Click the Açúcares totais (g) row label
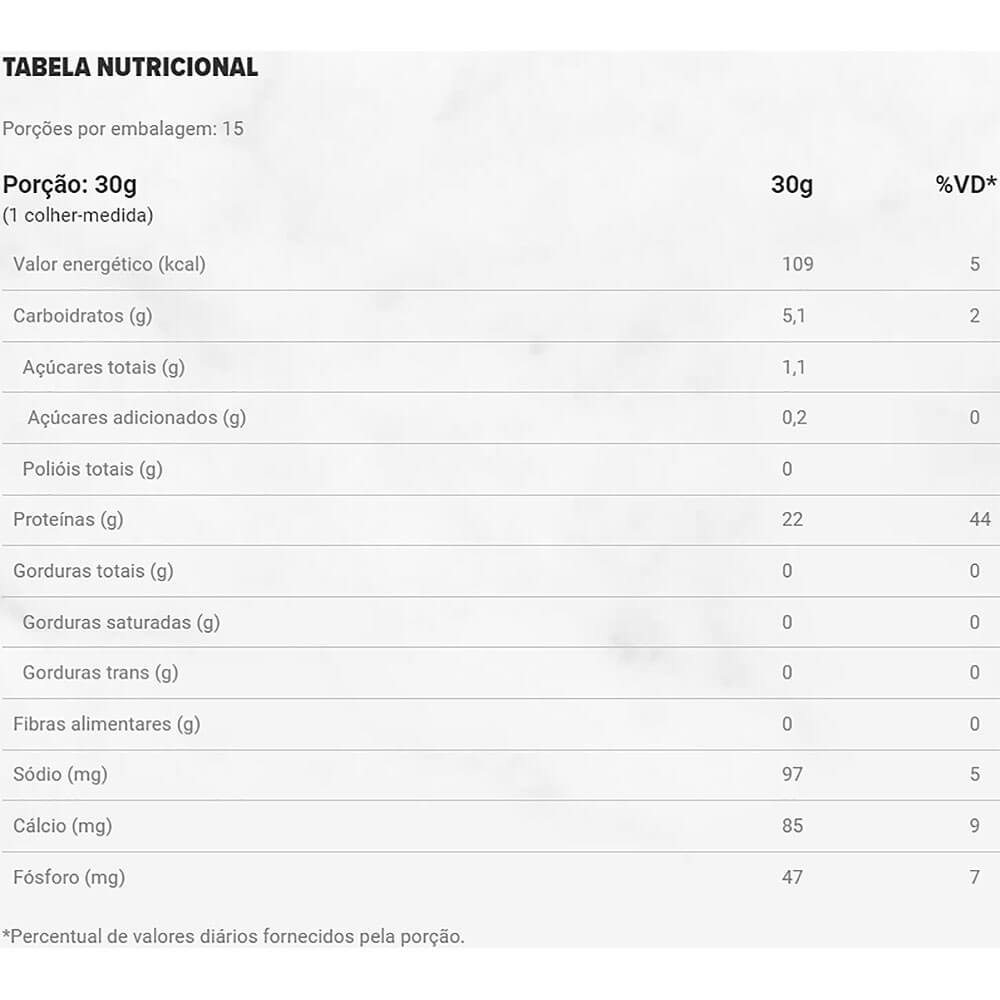 click(x=104, y=367)
